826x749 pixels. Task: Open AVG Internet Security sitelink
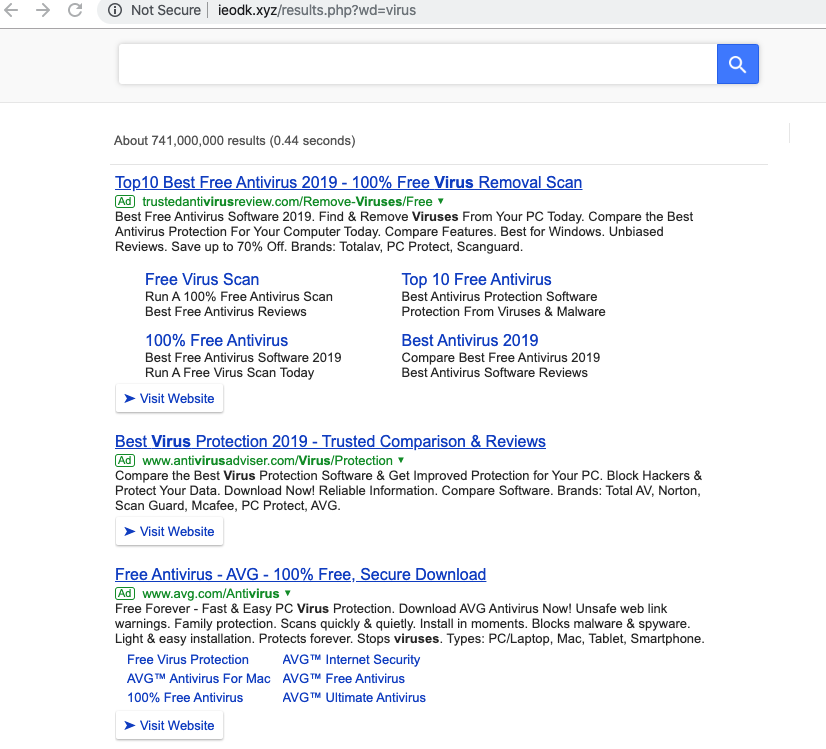tap(351, 659)
